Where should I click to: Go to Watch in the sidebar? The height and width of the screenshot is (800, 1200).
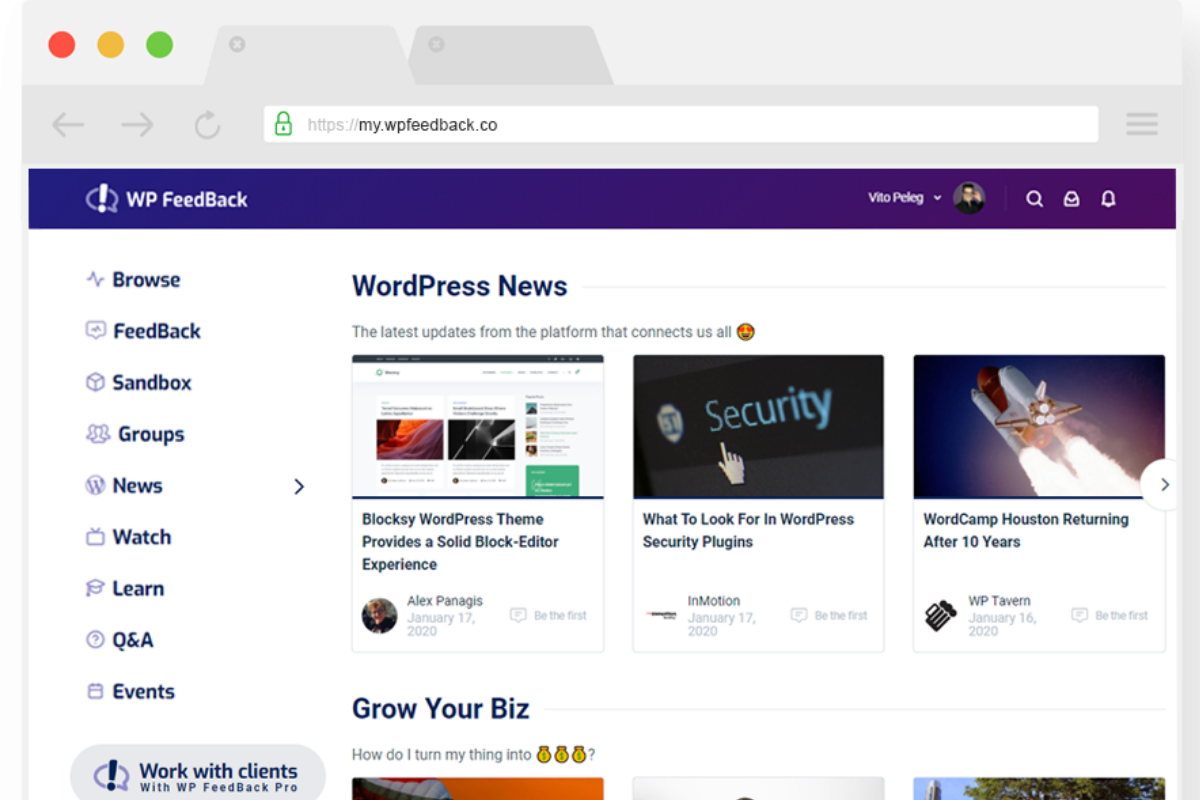142,537
